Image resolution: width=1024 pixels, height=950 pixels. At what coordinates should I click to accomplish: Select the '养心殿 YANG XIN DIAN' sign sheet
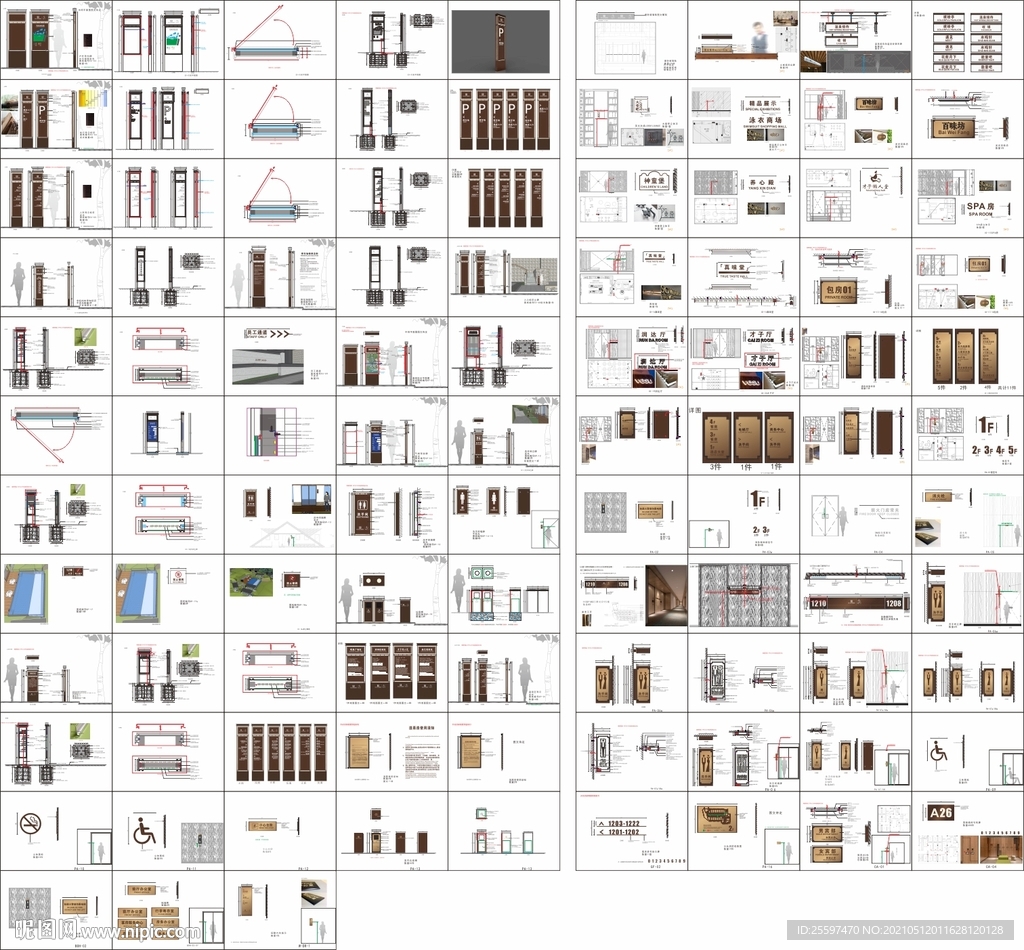744,198
